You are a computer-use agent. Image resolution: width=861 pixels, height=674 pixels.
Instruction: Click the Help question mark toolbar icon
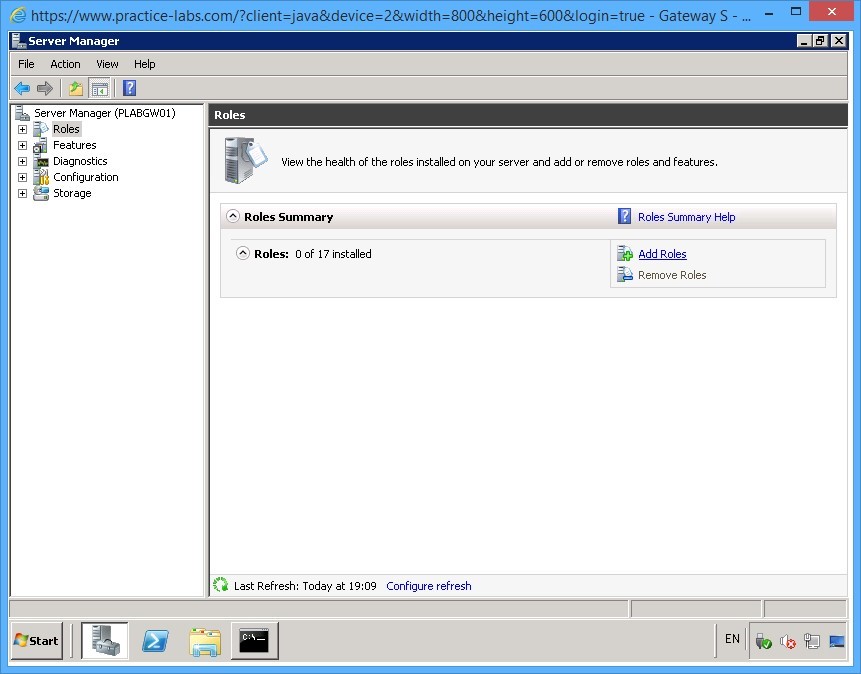127,88
